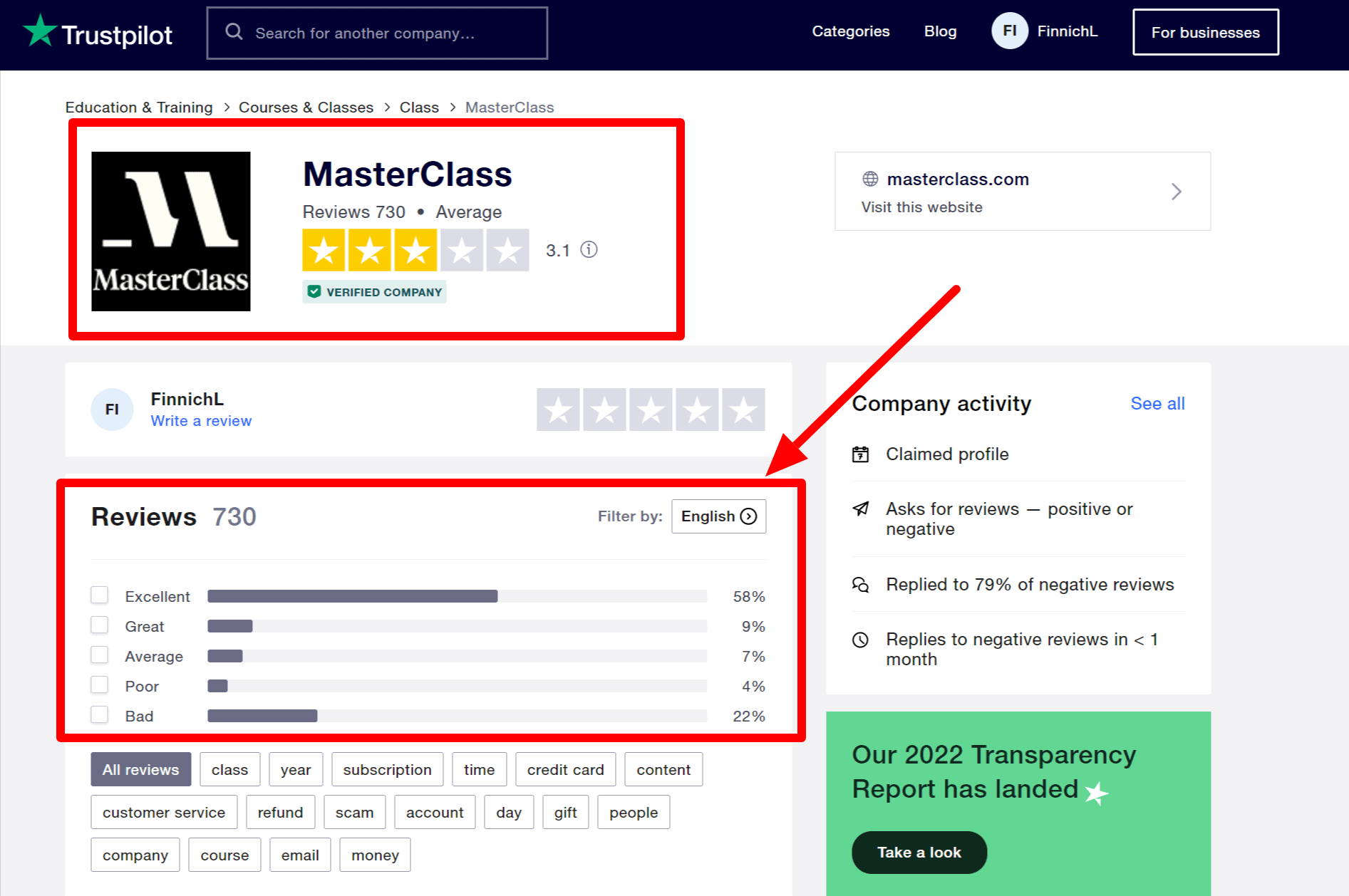Viewport: 1349px width, 896px height.
Task: Select the scam filter tag
Action: pos(355,812)
